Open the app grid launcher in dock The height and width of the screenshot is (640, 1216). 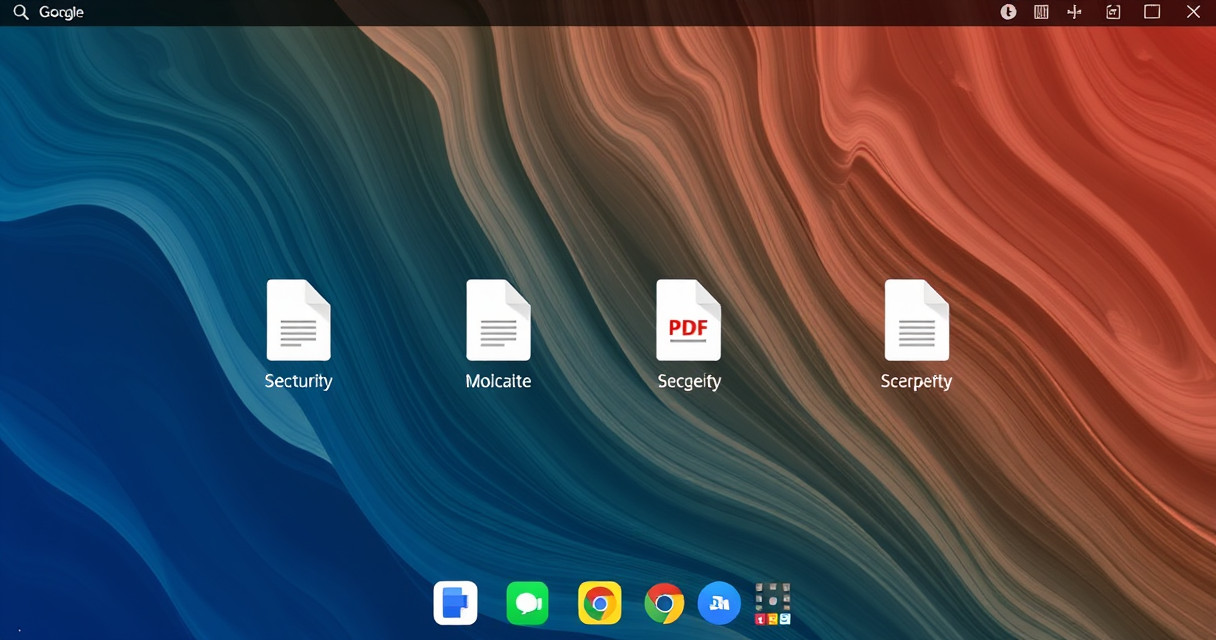[773, 603]
